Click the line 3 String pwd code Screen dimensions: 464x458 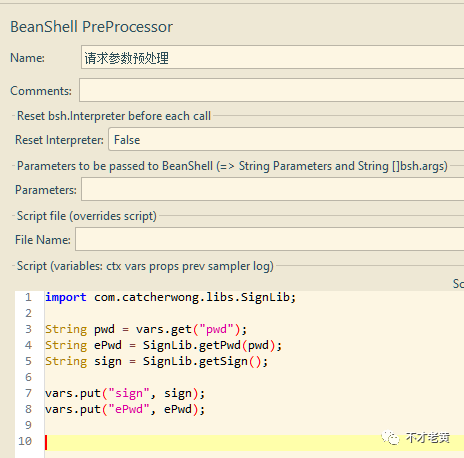(146, 329)
